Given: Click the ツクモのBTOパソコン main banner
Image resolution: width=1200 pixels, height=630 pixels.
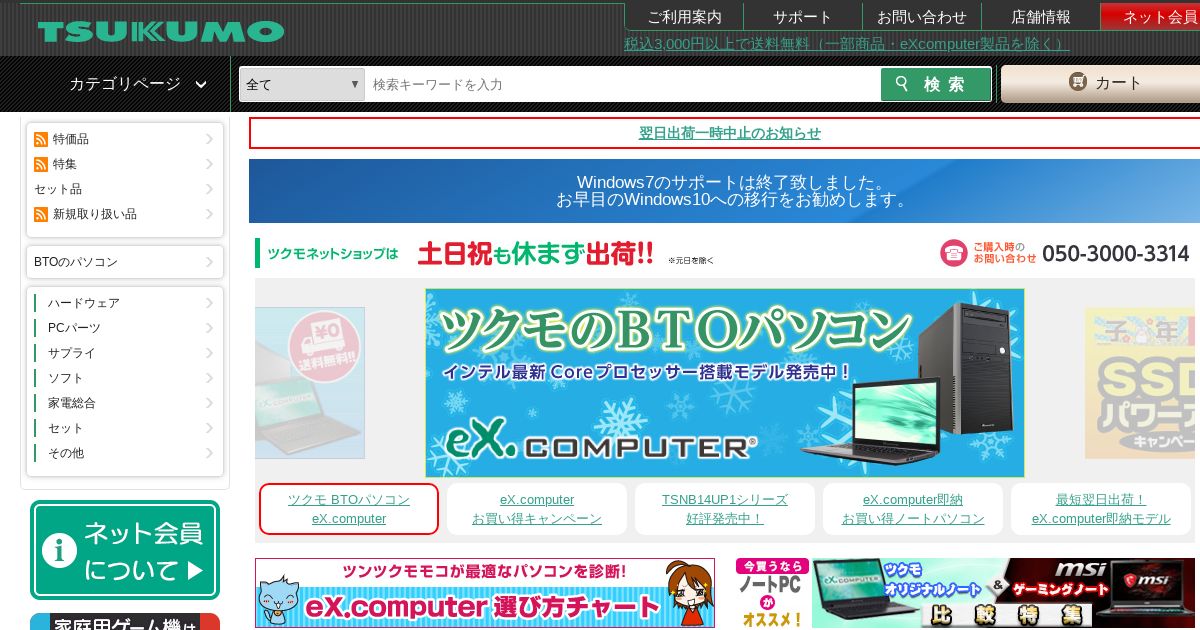Looking at the screenshot, I should (725, 383).
